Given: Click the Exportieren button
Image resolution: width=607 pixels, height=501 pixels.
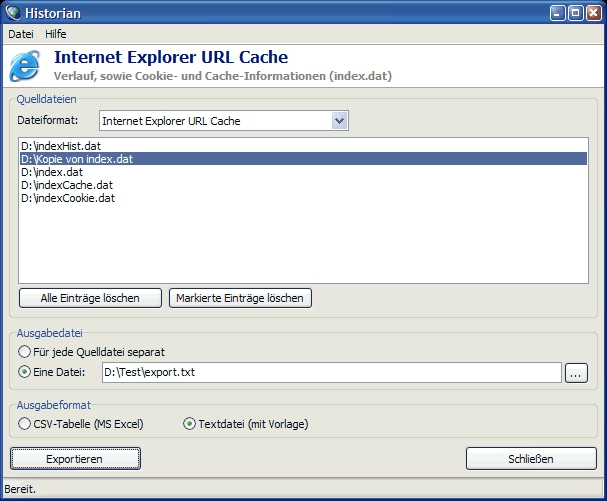Looking at the screenshot, I should point(75,459).
